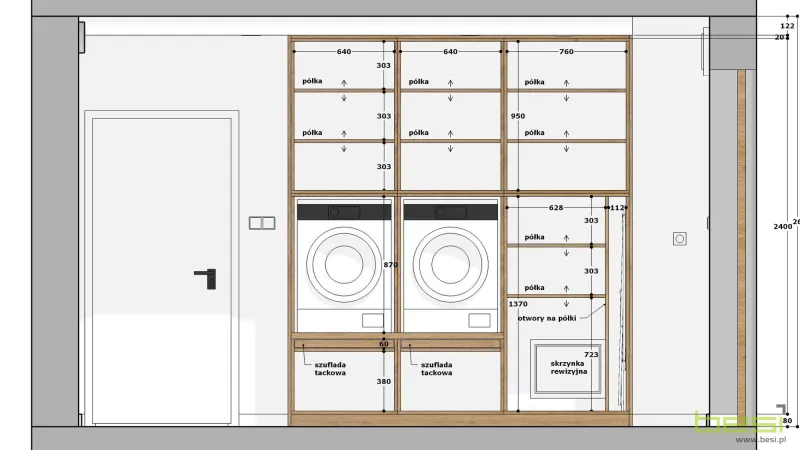The height and width of the screenshot is (450, 800).
Task: Click the double light switch beside the door
Action: [x=262, y=223]
